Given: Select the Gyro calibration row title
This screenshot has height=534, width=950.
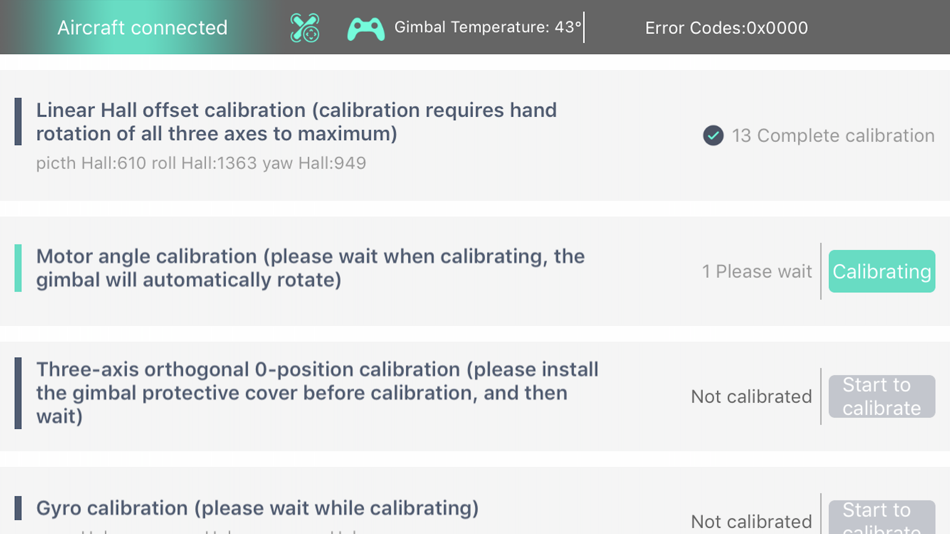Looking at the screenshot, I should coord(257,508).
